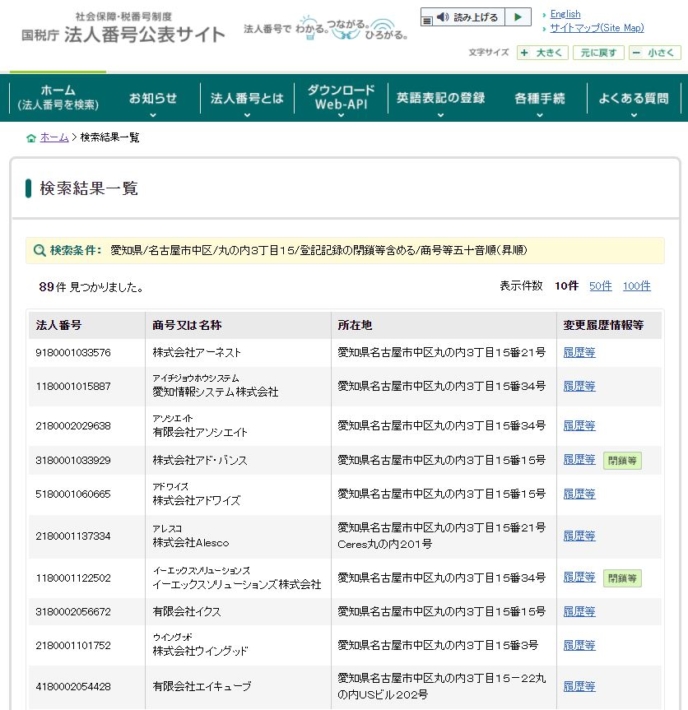
Task: Click the 検索結果一覧 page heading
Action: 89,188
